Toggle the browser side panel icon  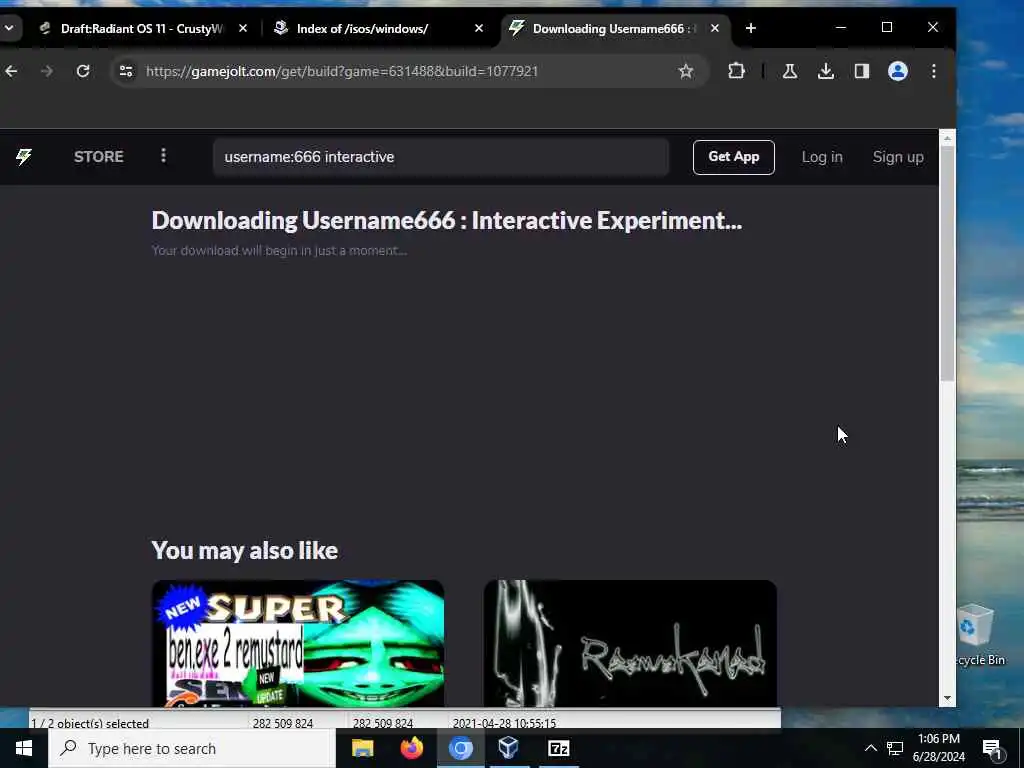[861, 71]
